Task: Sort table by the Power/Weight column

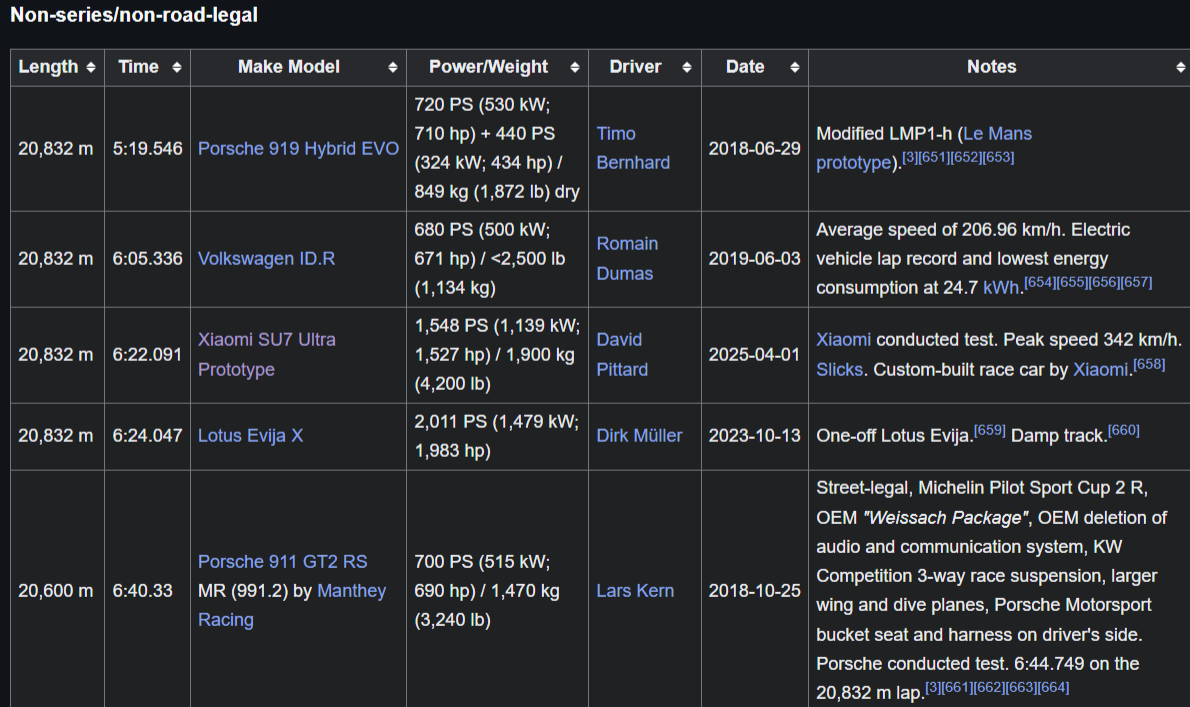Action: pyautogui.click(x=497, y=68)
